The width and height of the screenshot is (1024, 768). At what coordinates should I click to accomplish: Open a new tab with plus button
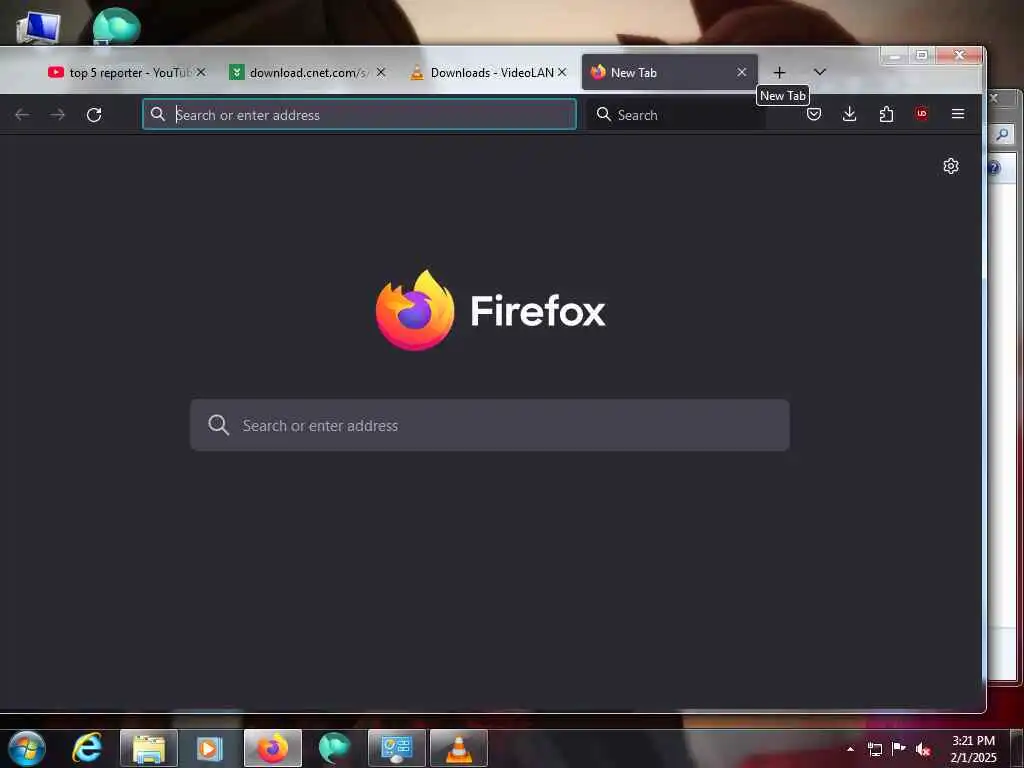point(779,72)
